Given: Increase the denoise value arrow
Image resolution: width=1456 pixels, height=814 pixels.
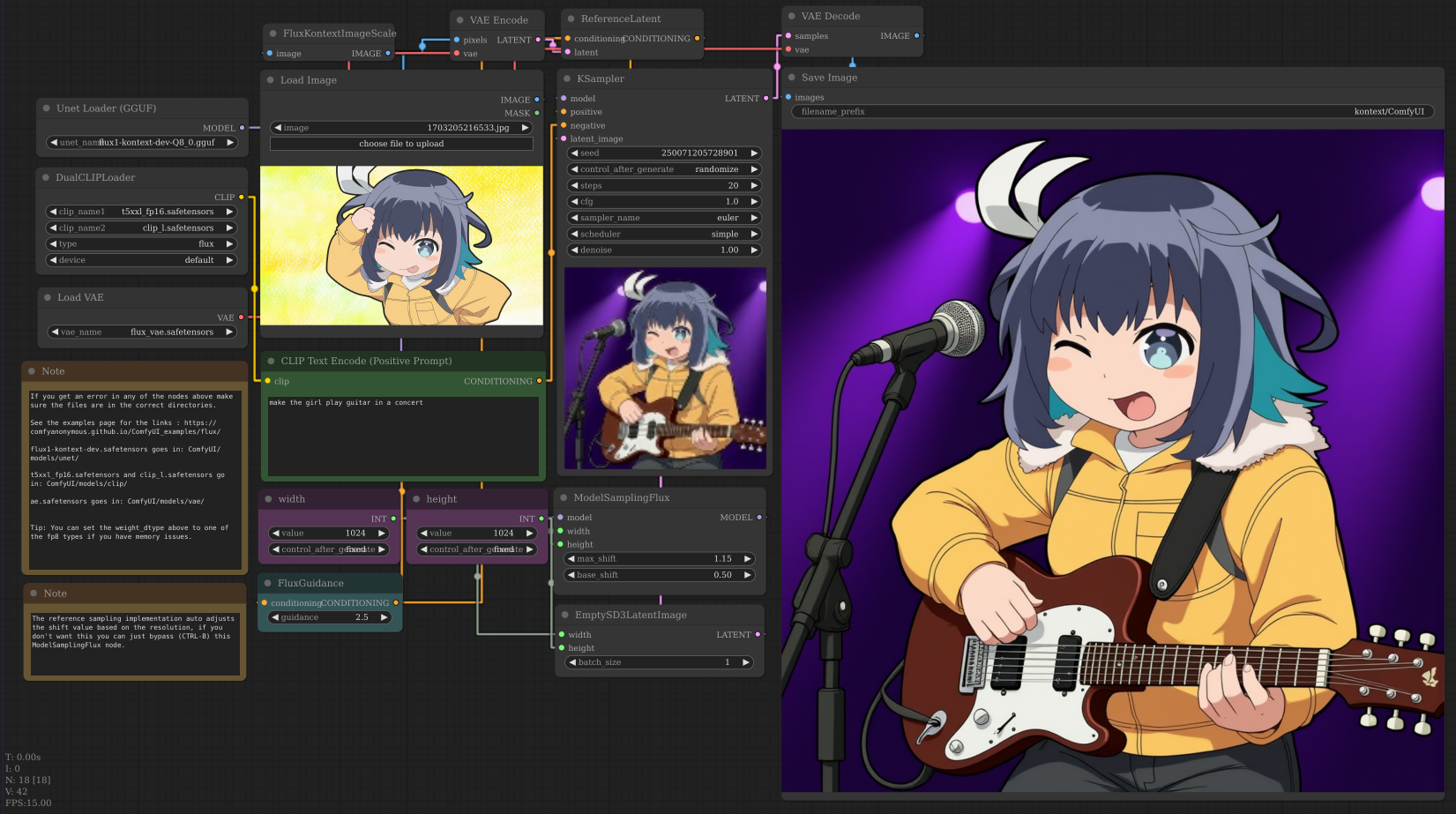Looking at the screenshot, I should click(x=754, y=250).
